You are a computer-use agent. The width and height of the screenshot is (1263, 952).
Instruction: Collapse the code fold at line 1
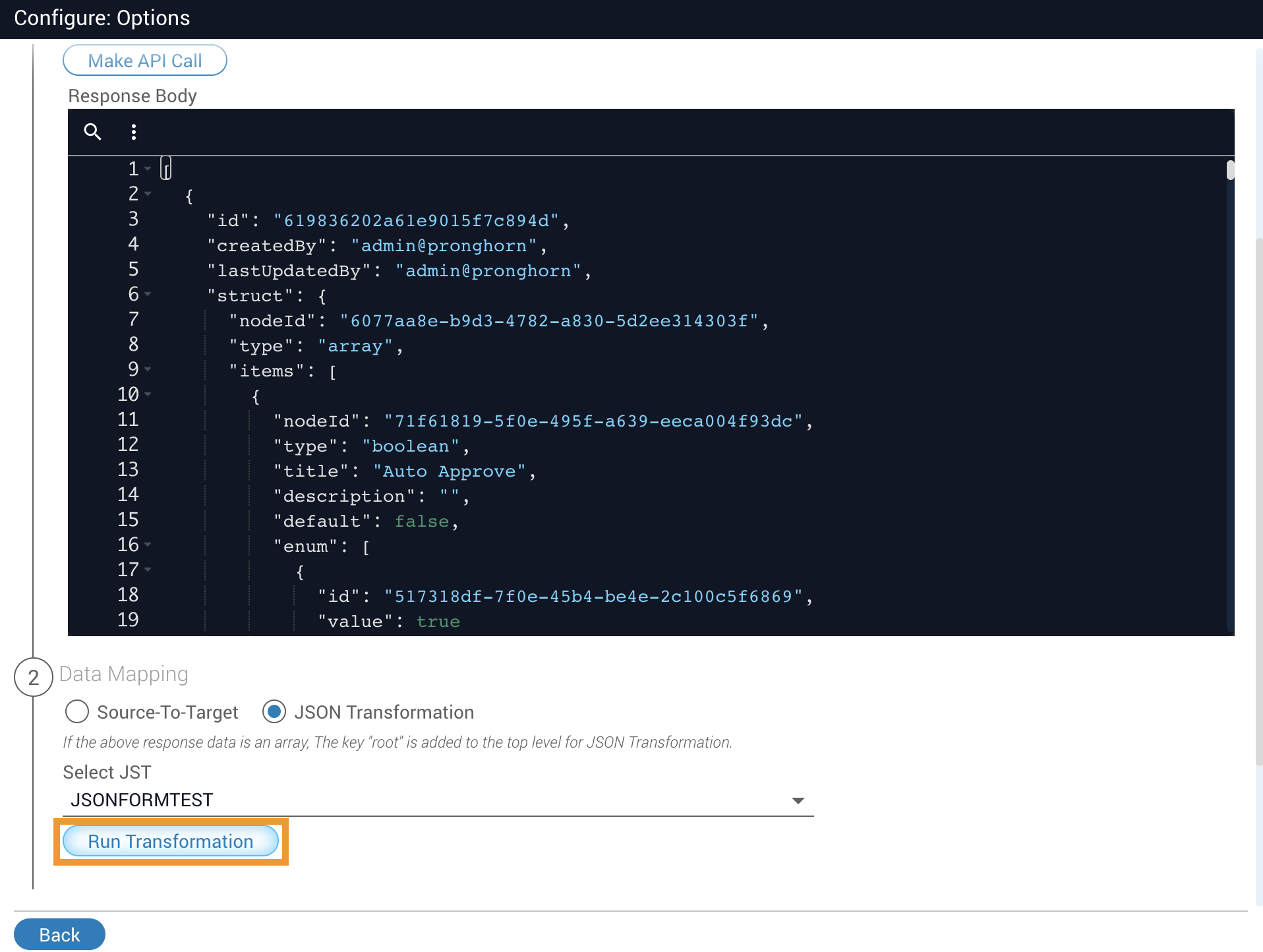coord(148,169)
